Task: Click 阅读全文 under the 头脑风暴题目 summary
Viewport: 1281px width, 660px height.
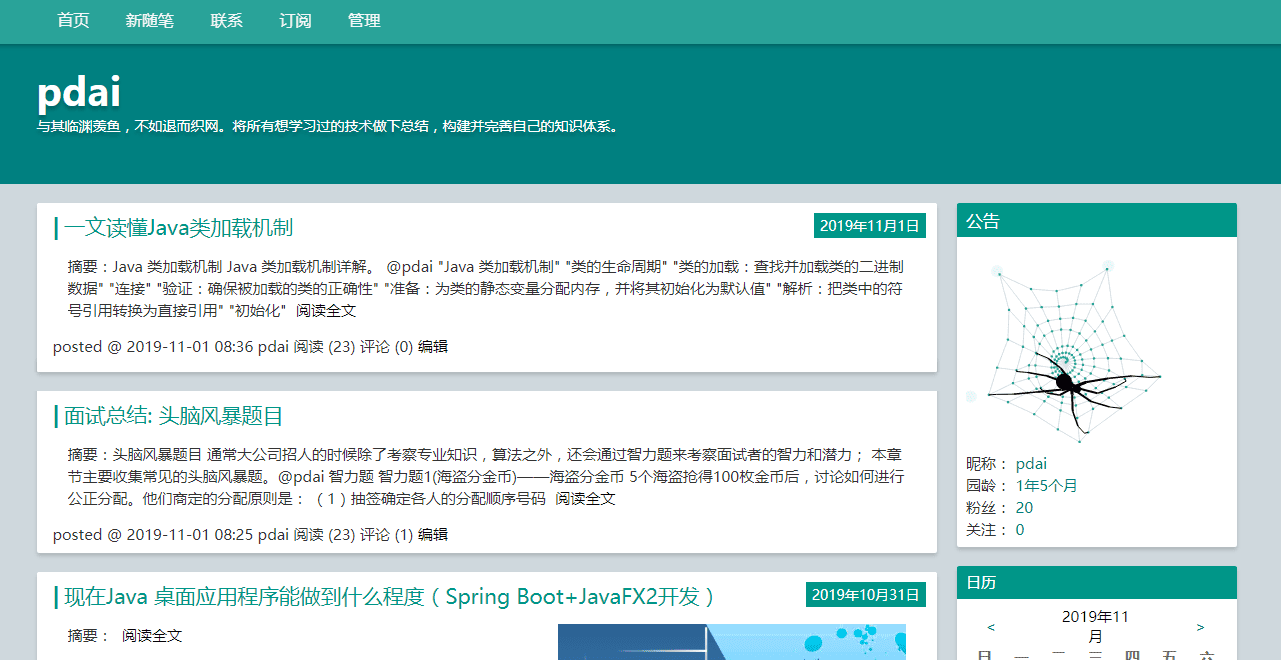Action: [586, 499]
